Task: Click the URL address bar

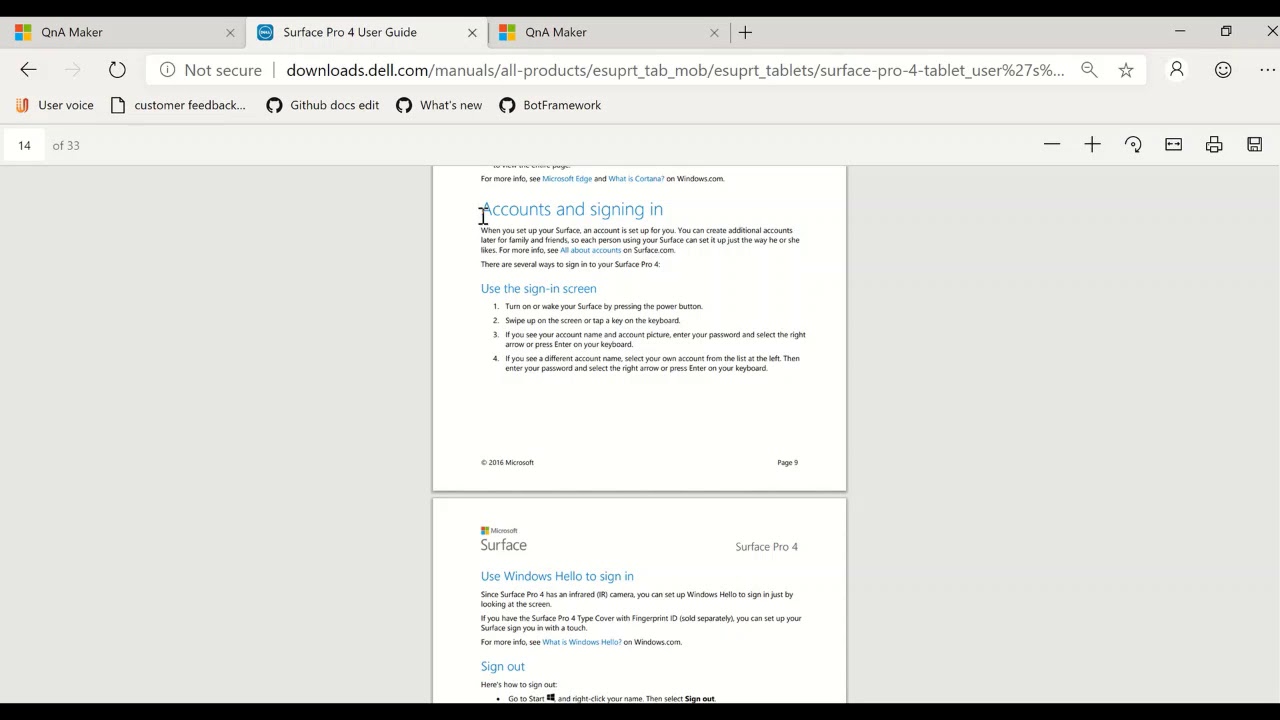Action: pos(675,70)
